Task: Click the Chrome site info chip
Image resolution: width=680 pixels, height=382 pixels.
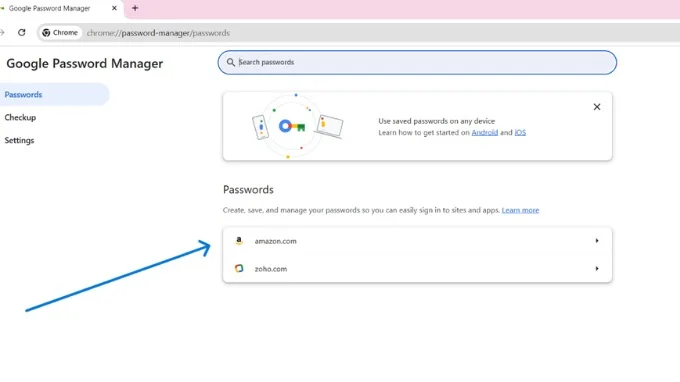Action: point(60,33)
